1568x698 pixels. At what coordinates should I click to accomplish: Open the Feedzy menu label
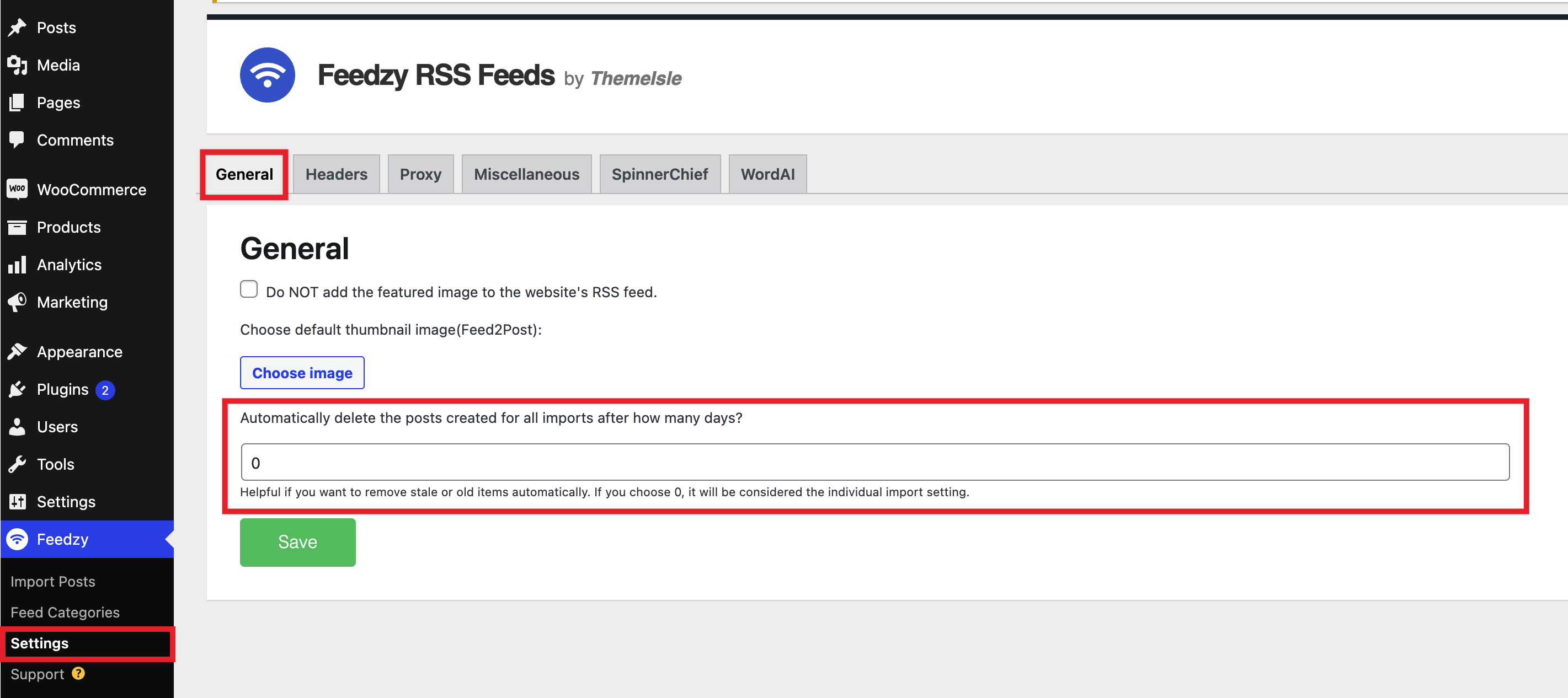[x=62, y=539]
